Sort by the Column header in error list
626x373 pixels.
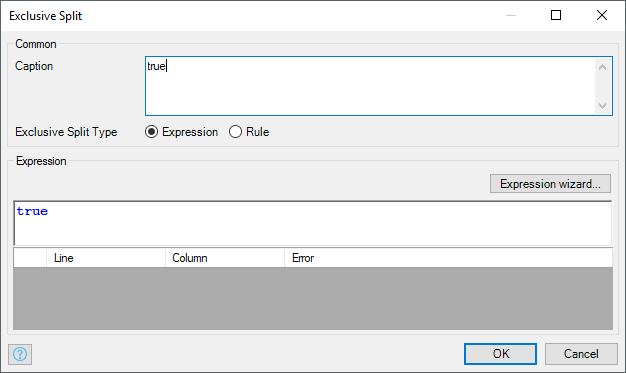(x=225, y=258)
